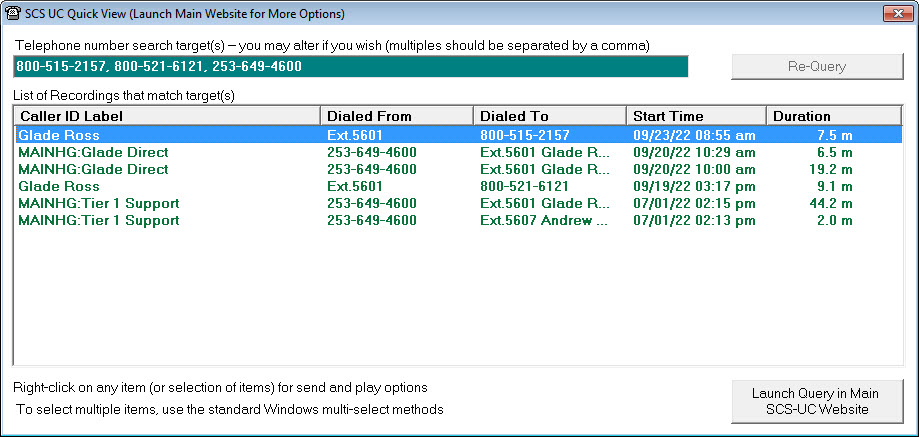Sort by Dialed From column header
This screenshot has height=437, width=919.
click(x=397, y=116)
